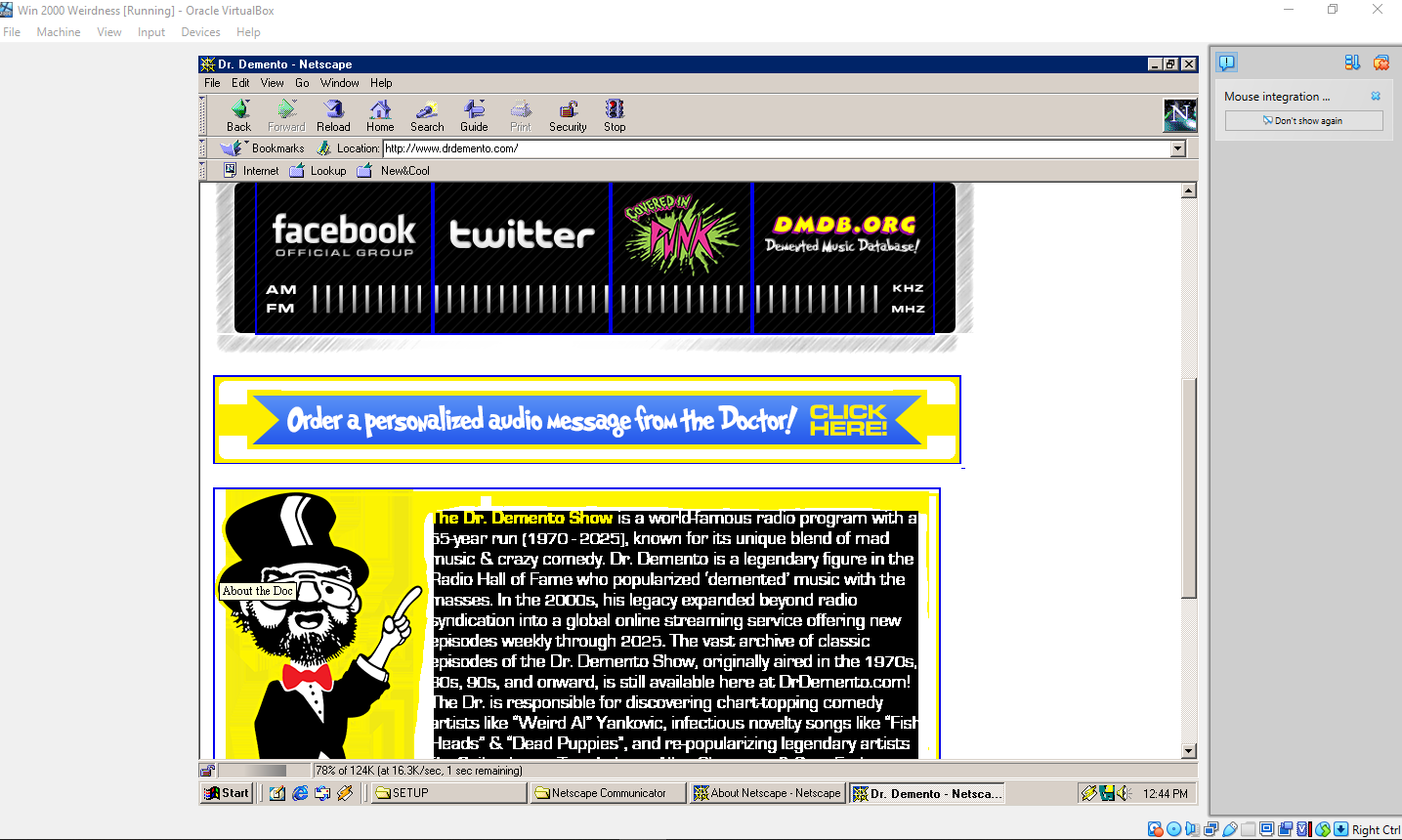Click the Print toolbar icon
The height and width of the screenshot is (840, 1402).
[521, 115]
